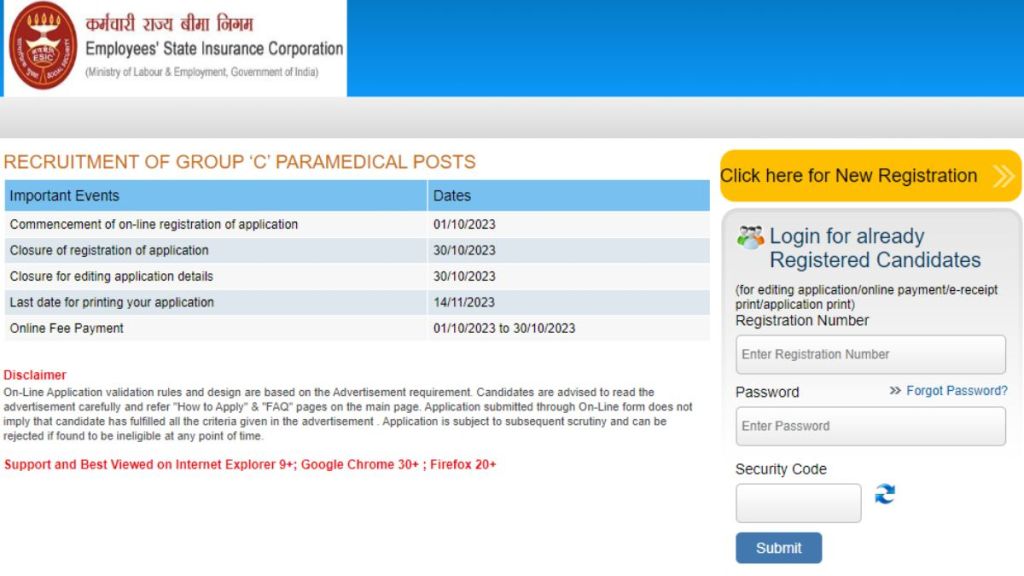Focus the Security Code input box
The image size is (1024, 576).
[x=798, y=503]
